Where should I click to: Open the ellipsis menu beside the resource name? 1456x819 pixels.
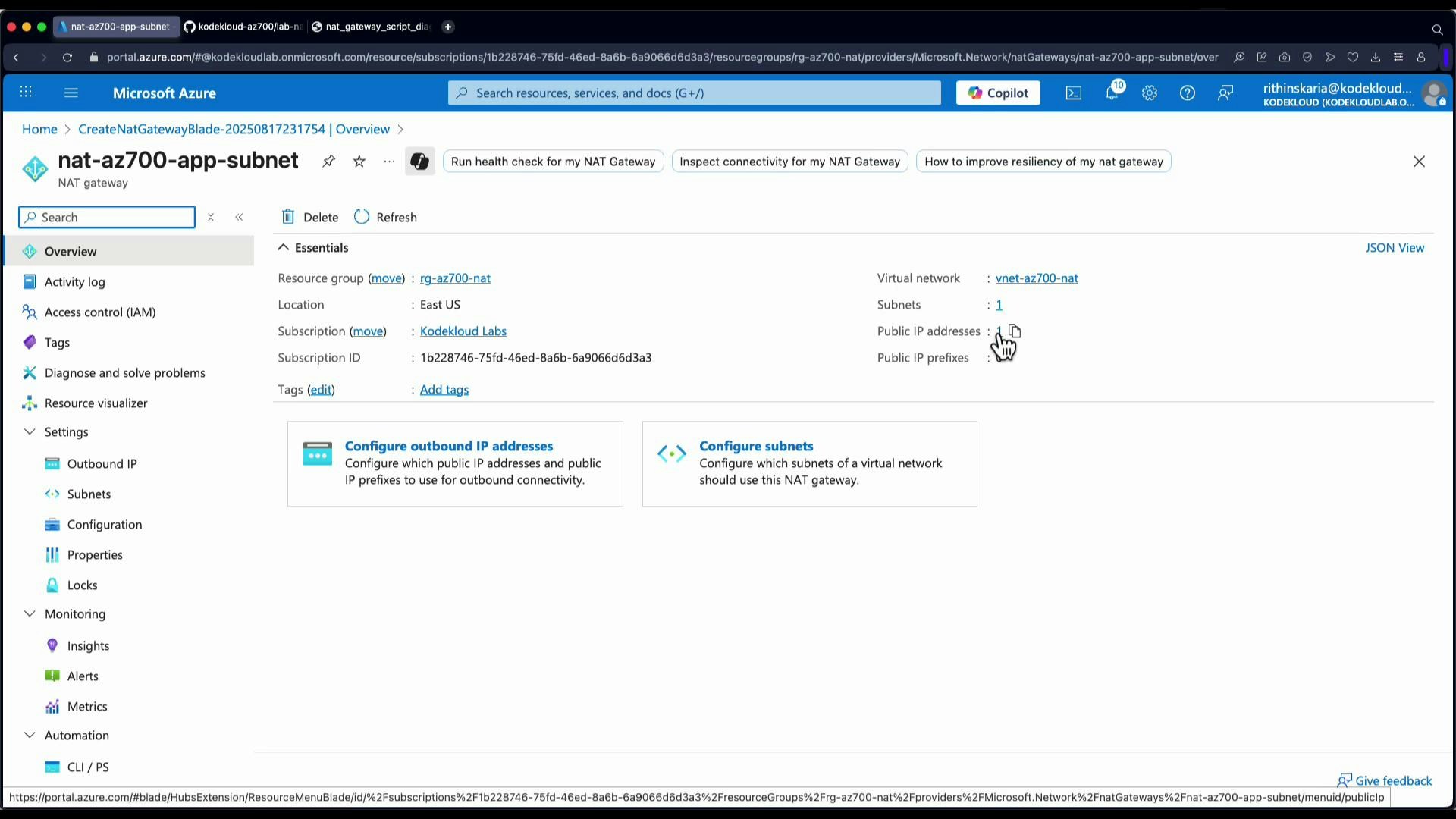point(389,162)
